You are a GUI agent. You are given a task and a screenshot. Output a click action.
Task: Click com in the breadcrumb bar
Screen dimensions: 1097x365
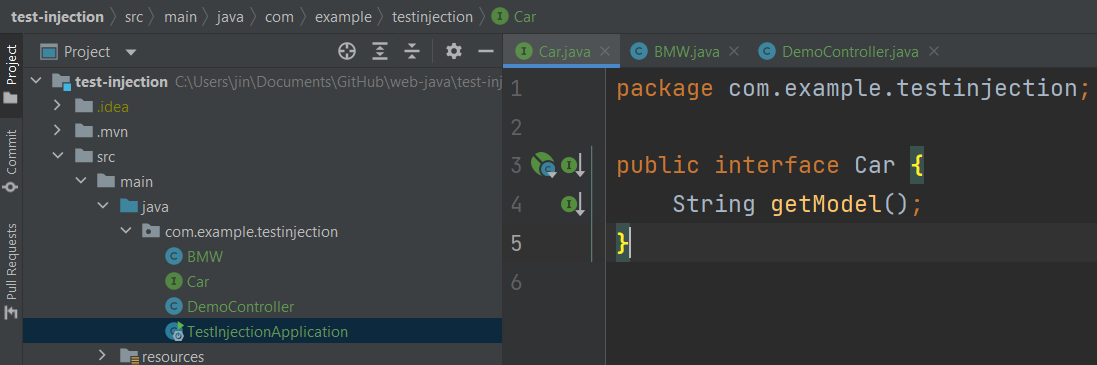[279, 17]
